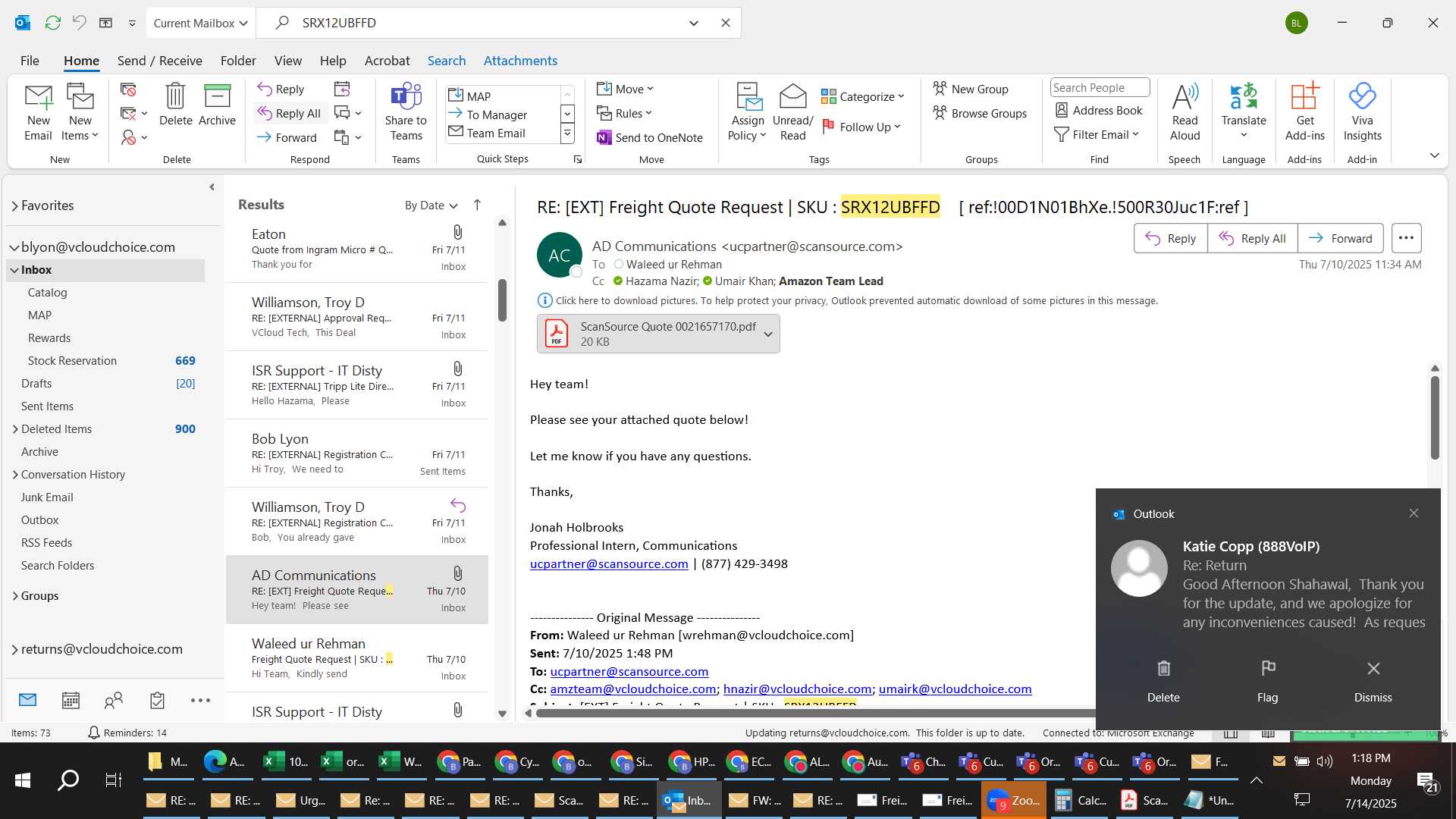Click the Mail icon in navigation bar

[27, 700]
